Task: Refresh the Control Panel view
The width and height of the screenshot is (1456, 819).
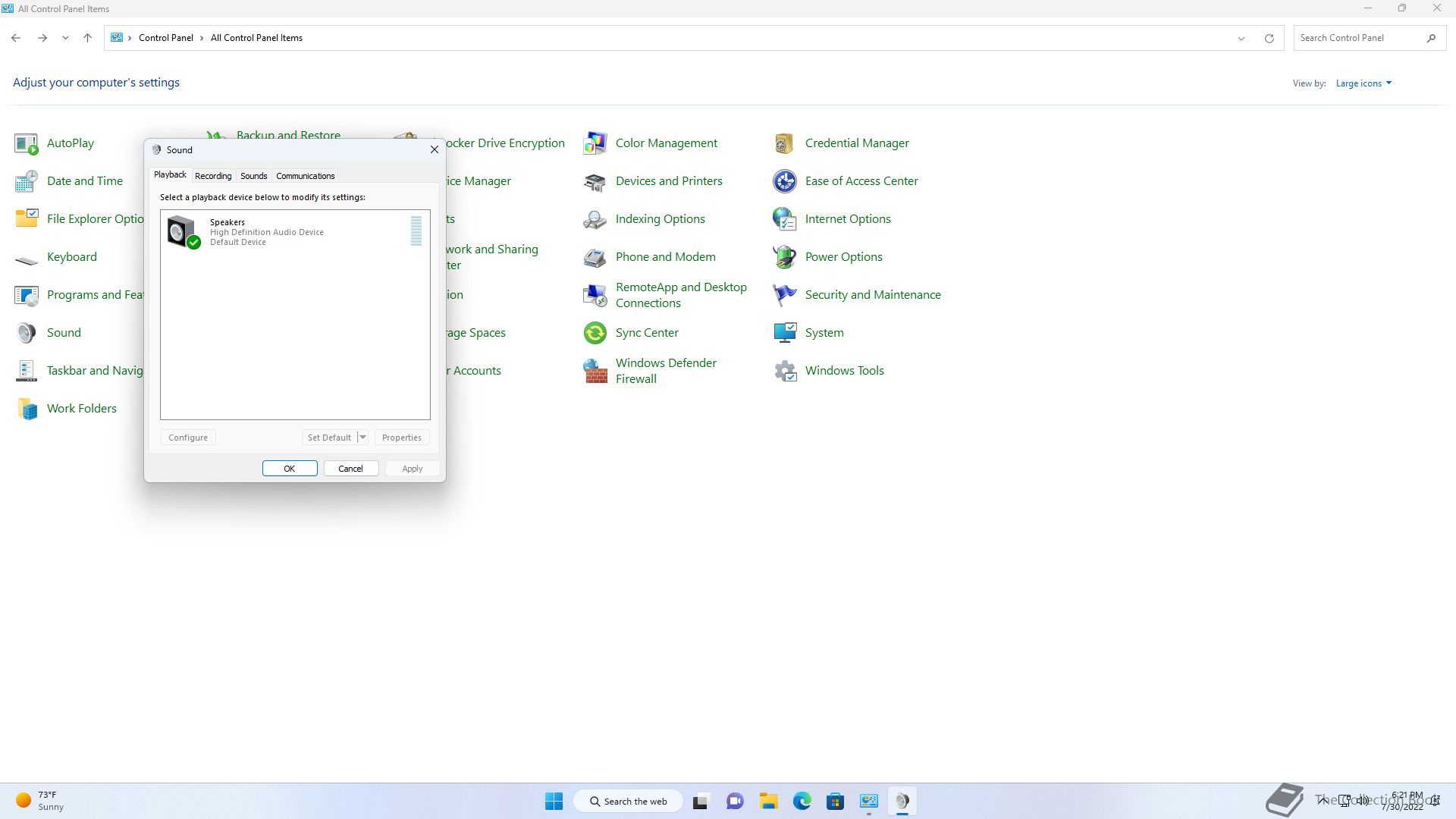Action: pyautogui.click(x=1269, y=38)
